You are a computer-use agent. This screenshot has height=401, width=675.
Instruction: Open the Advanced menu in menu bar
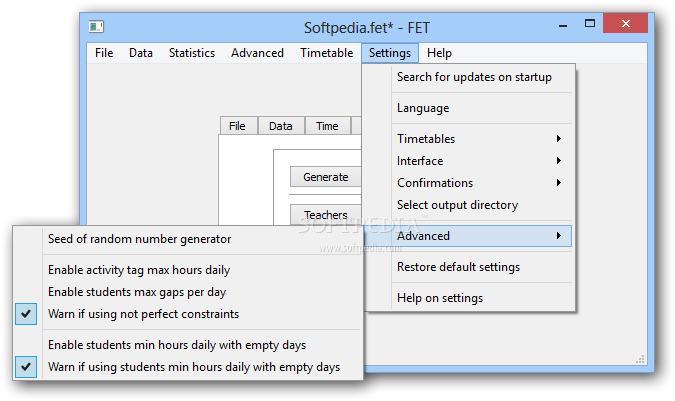(257, 53)
